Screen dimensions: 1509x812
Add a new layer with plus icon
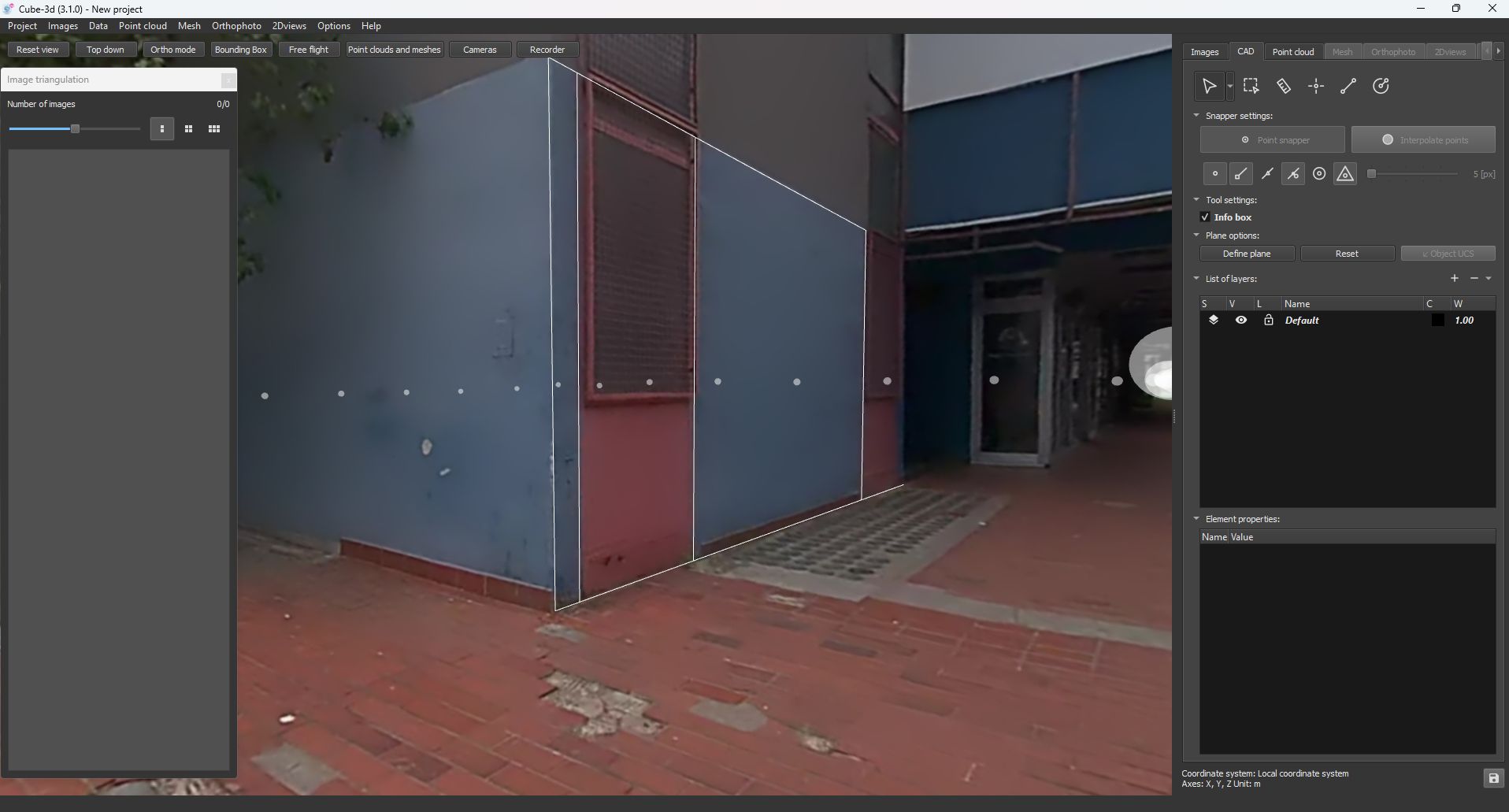tap(1455, 278)
